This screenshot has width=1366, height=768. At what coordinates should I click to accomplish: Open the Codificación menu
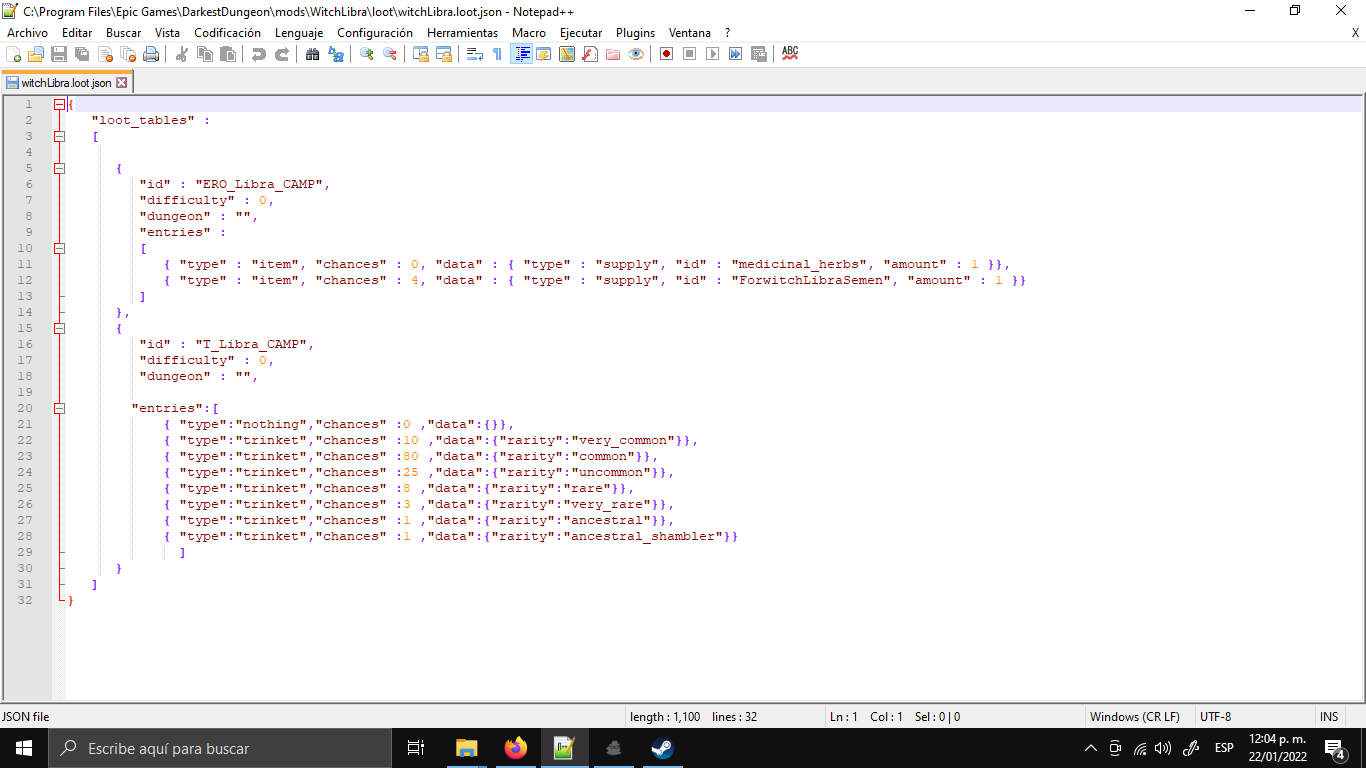(227, 33)
